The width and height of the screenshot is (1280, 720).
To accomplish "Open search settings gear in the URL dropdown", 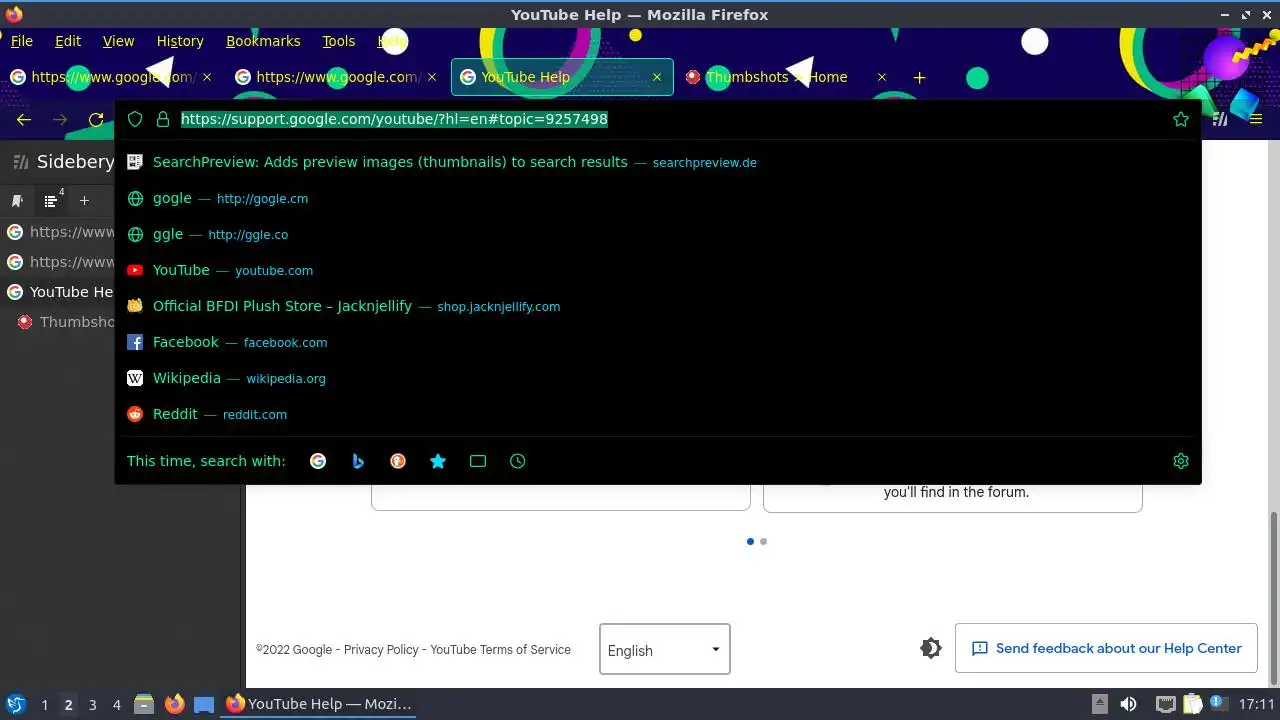I will coord(1181,461).
